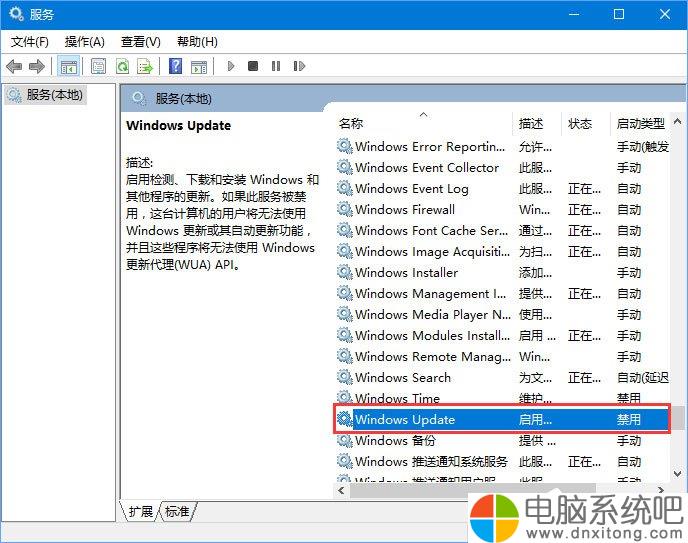Image resolution: width=688 pixels, height=543 pixels.
Task: Click gear icon of Windows Media Player row
Action: (x=345, y=314)
